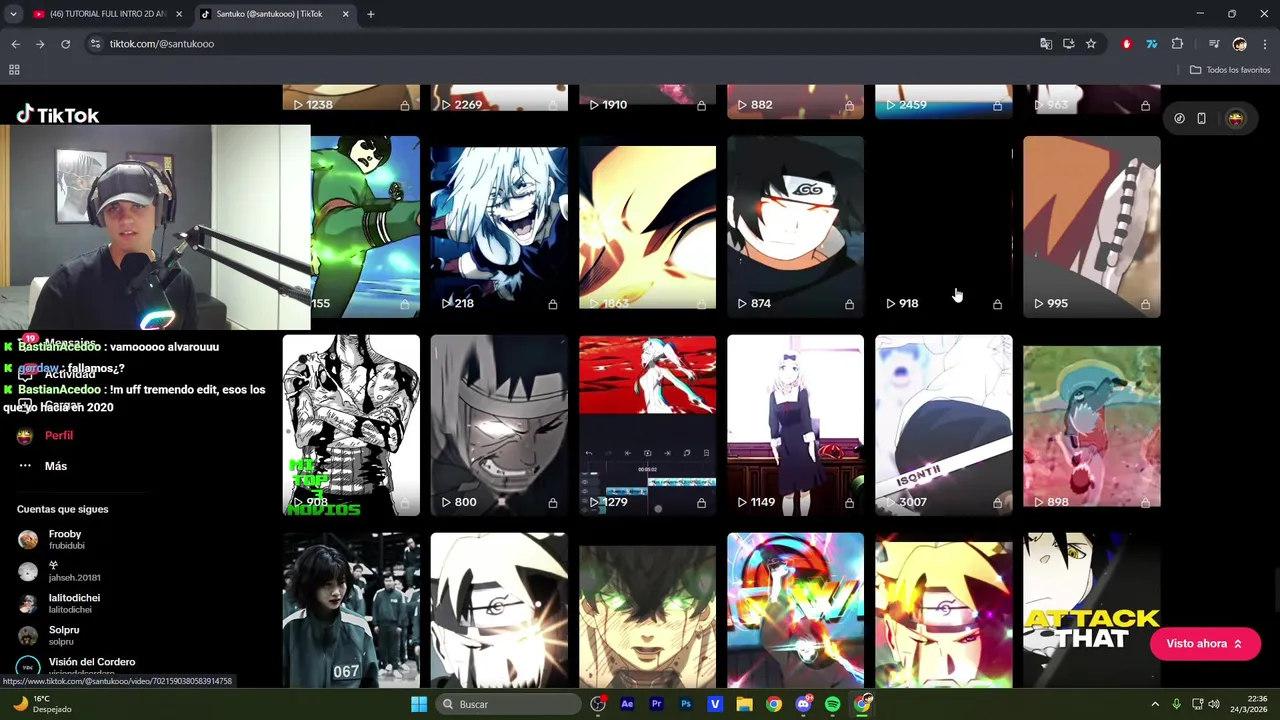The height and width of the screenshot is (720, 1280).
Task: Open File Explorer from the taskbar
Action: click(744, 704)
